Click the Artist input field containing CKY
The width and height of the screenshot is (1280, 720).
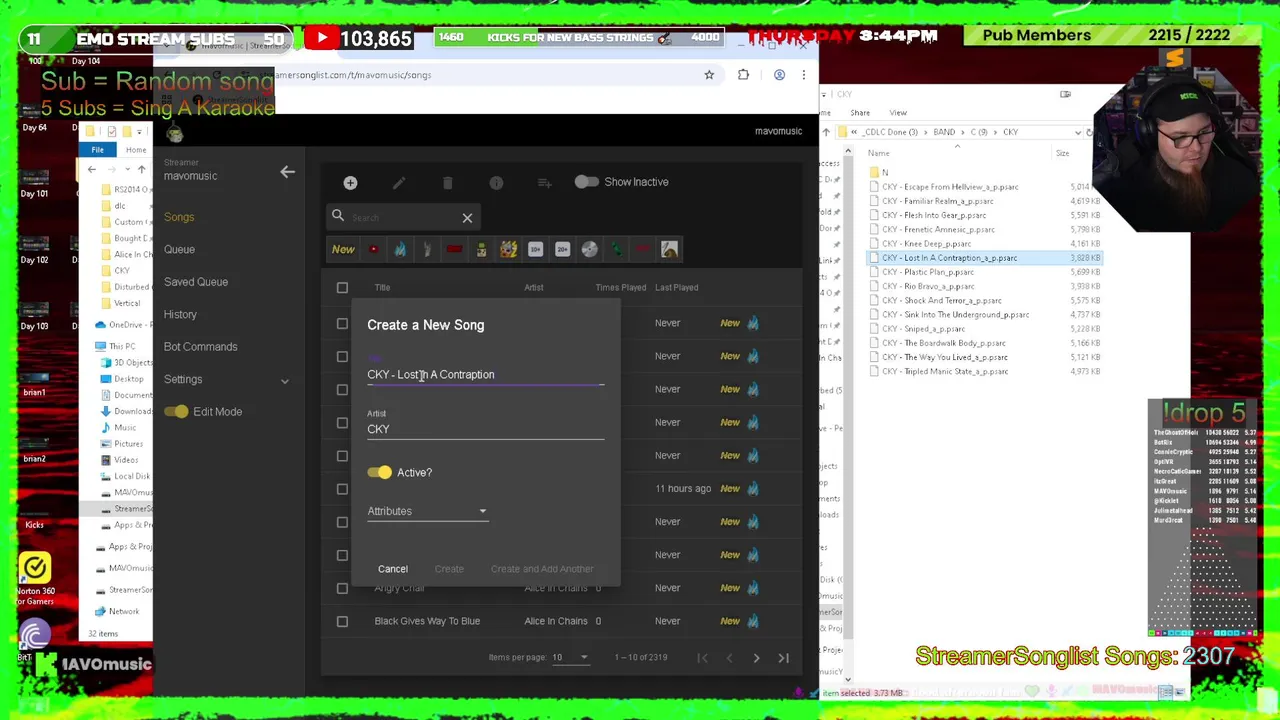pos(486,429)
